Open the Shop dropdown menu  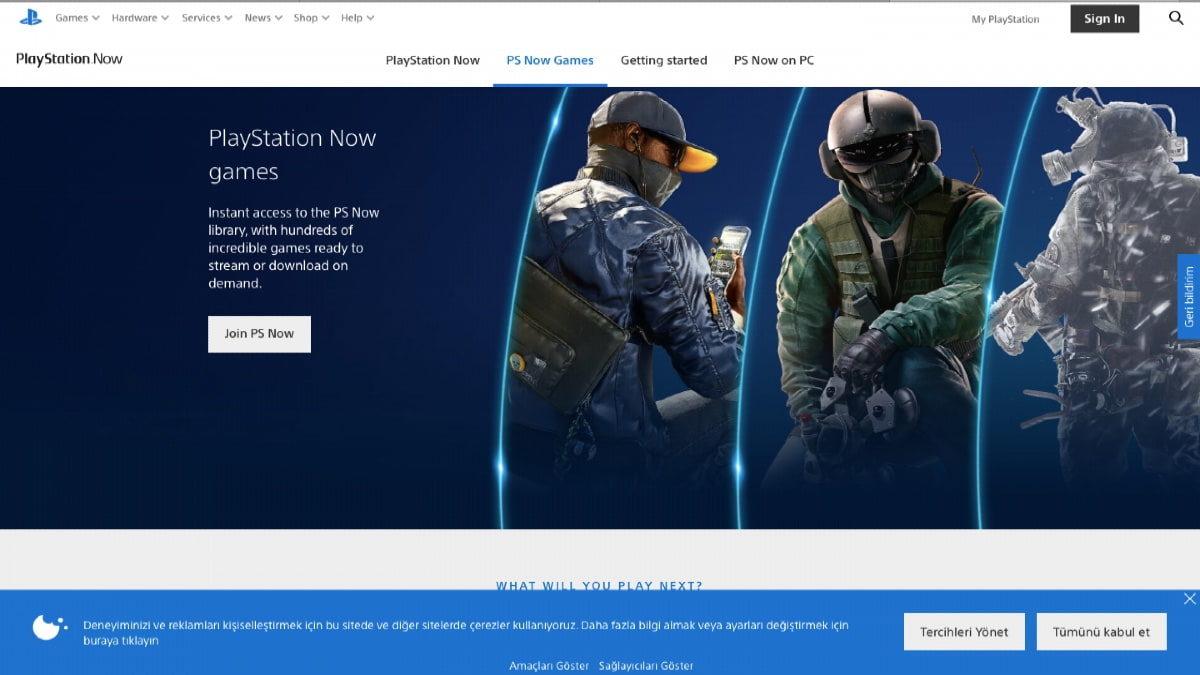point(311,18)
